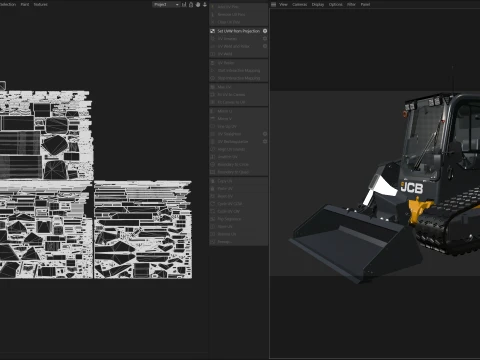This screenshot has height=360, width=480.
Task: Select the Remove UV Pins command
Action: pyautogui.click(x=238, y=14)
